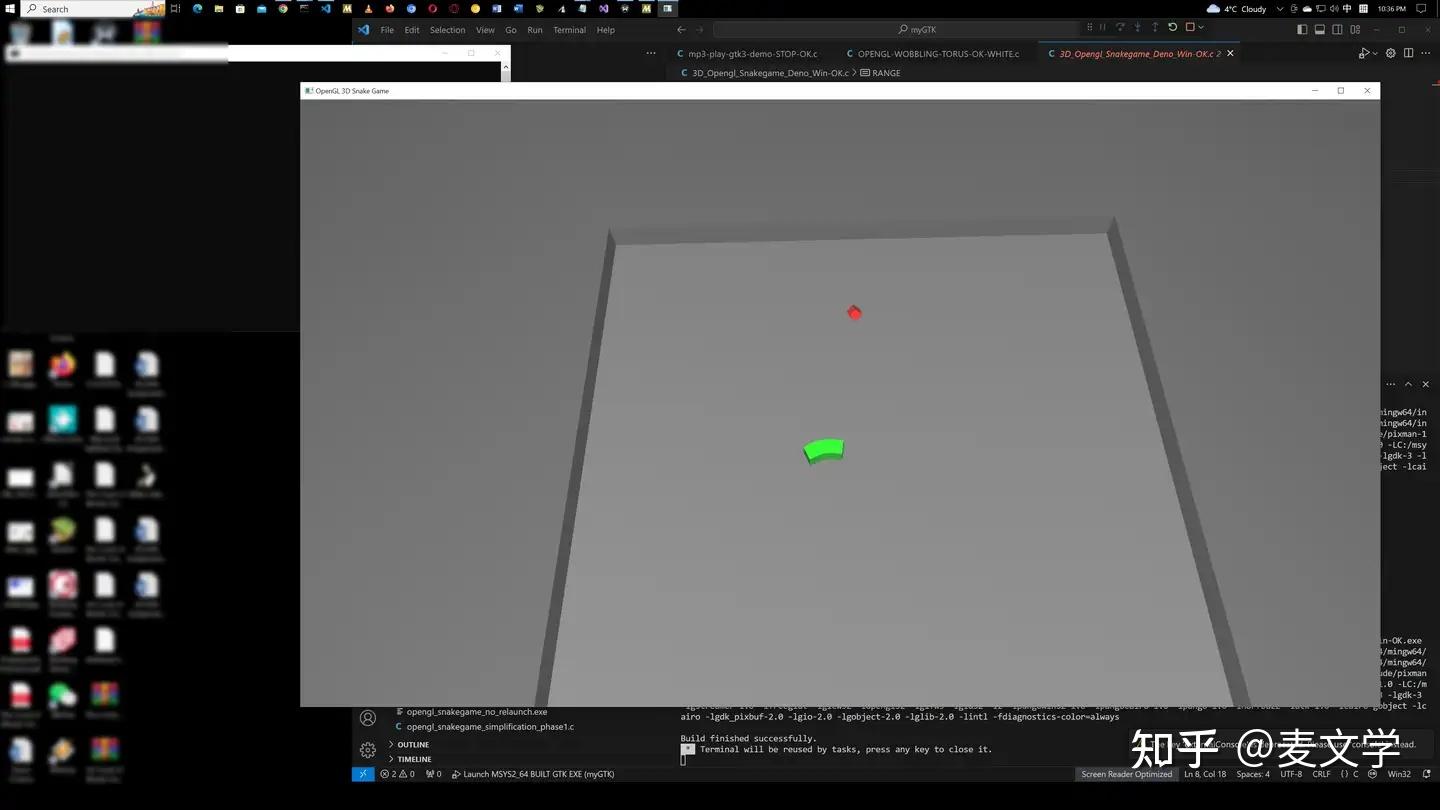Click the remote window indicator in status bar
1440x810 pixels.
point(362,774)
